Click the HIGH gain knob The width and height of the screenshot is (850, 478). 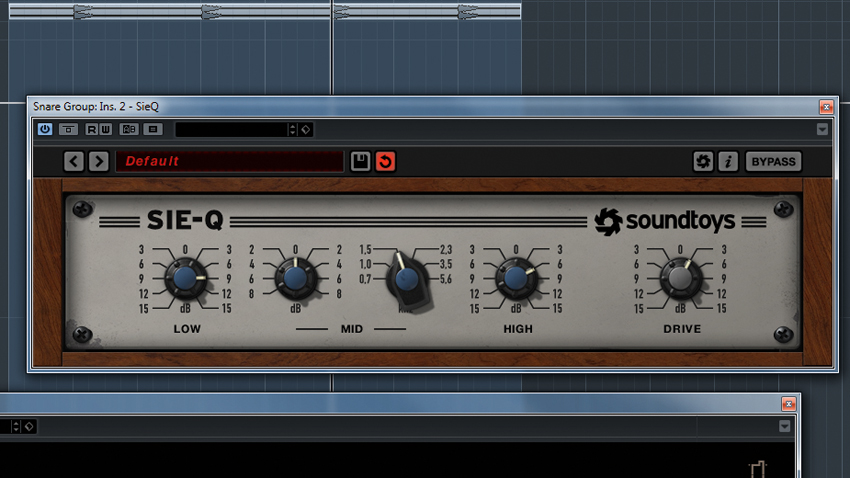pyautogui.click(x=516, y=279)
